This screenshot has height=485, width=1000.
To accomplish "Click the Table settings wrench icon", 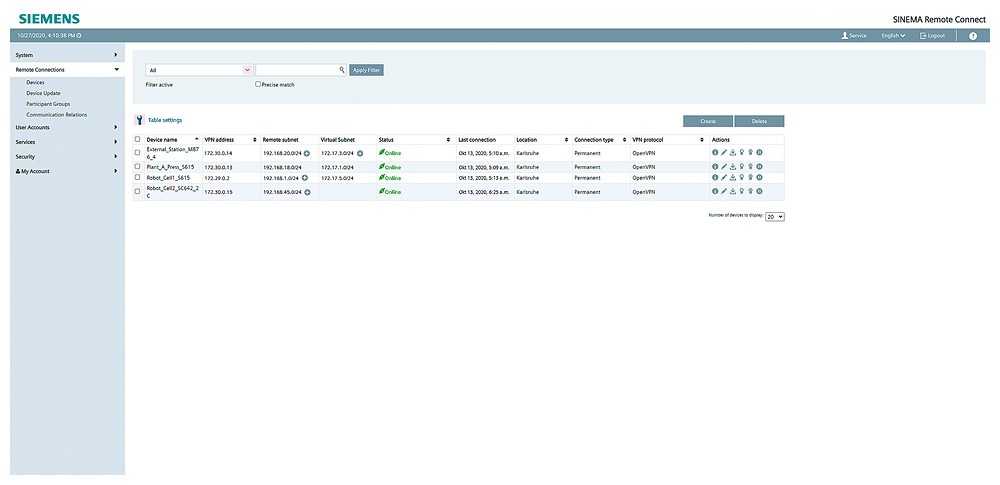I will 139,120.
